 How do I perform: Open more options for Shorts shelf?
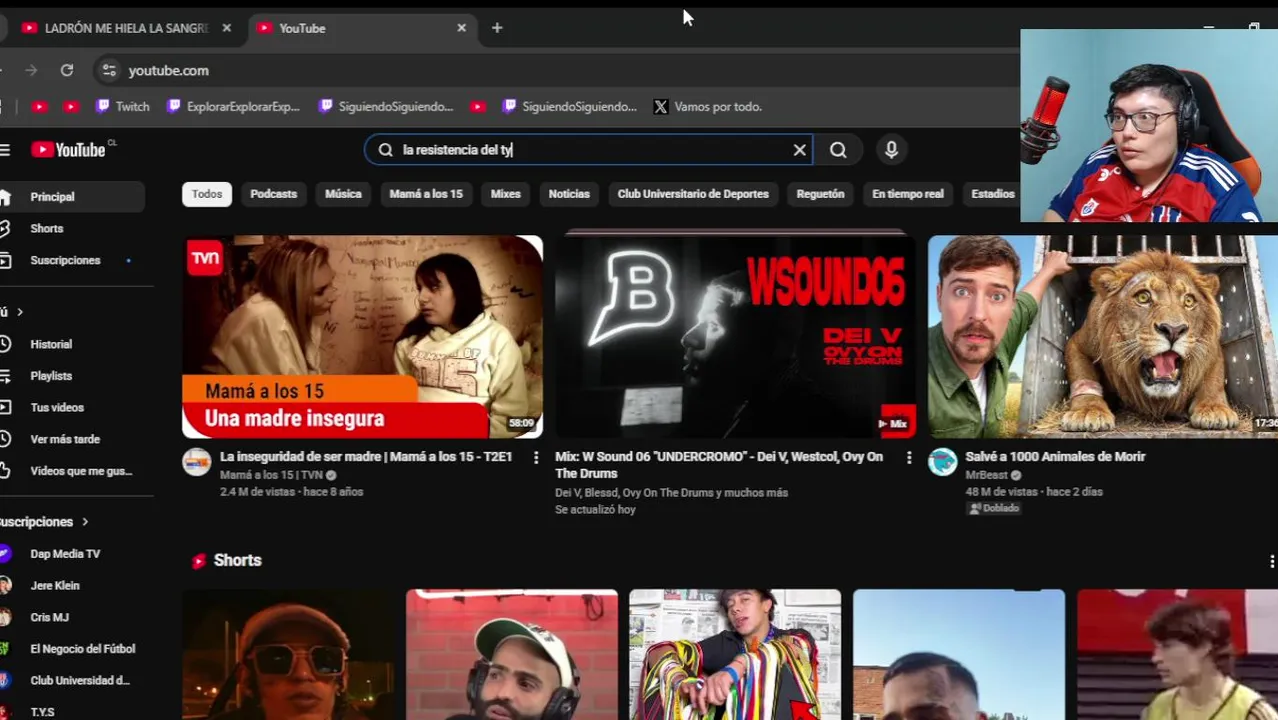pos(1271,561)
